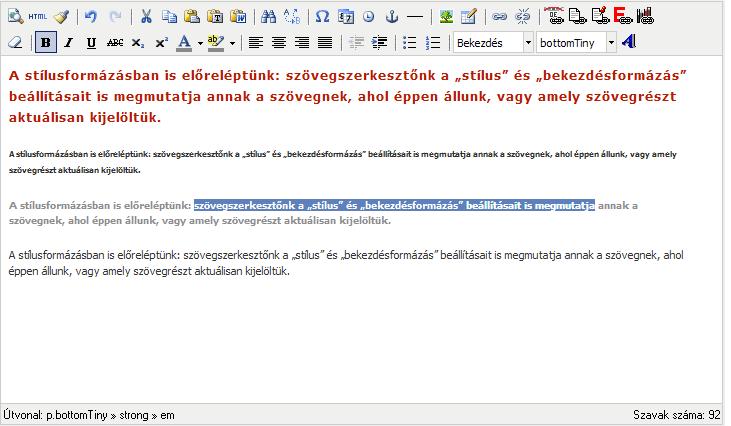731x426 pixels.
Task: Open the Bekezdés format dropdown
Action: (492, 43)
